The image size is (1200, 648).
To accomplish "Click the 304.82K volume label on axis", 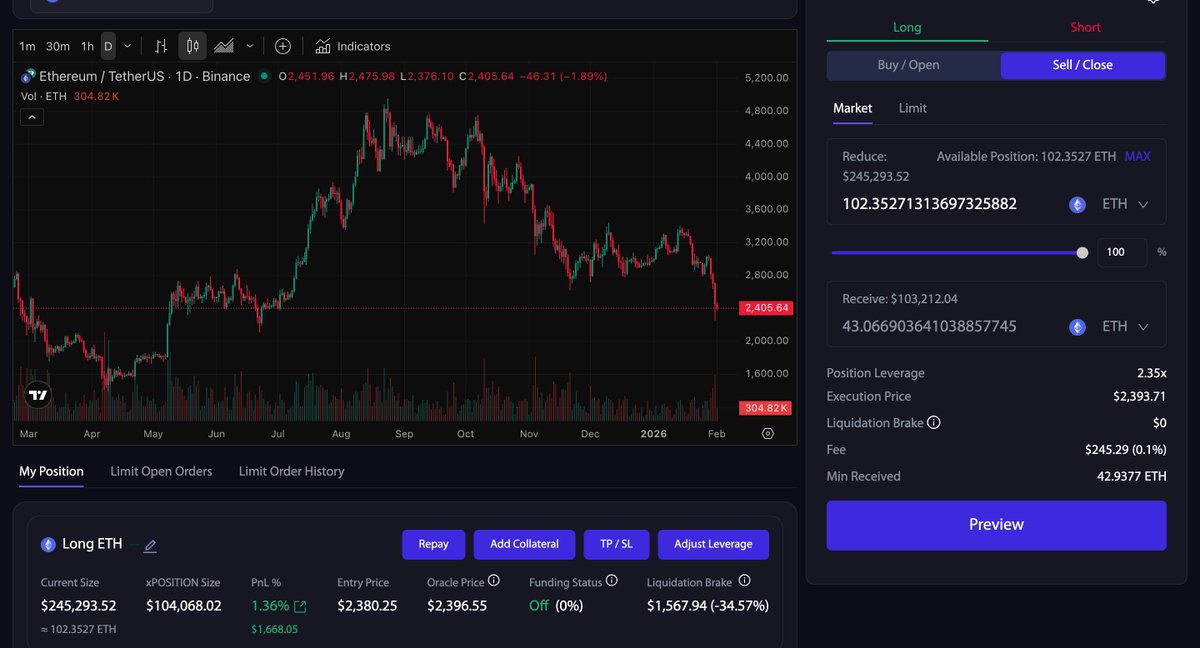I will coord(767,408).
